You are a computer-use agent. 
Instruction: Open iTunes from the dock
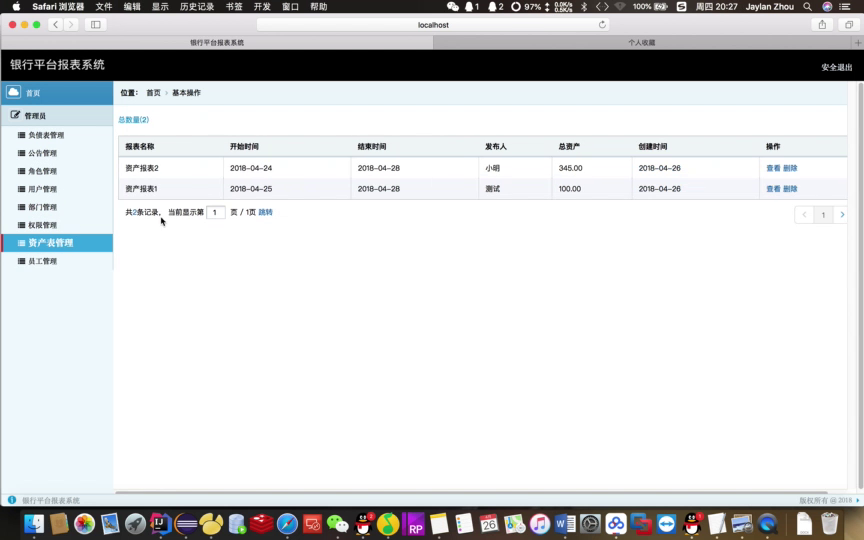540,524
